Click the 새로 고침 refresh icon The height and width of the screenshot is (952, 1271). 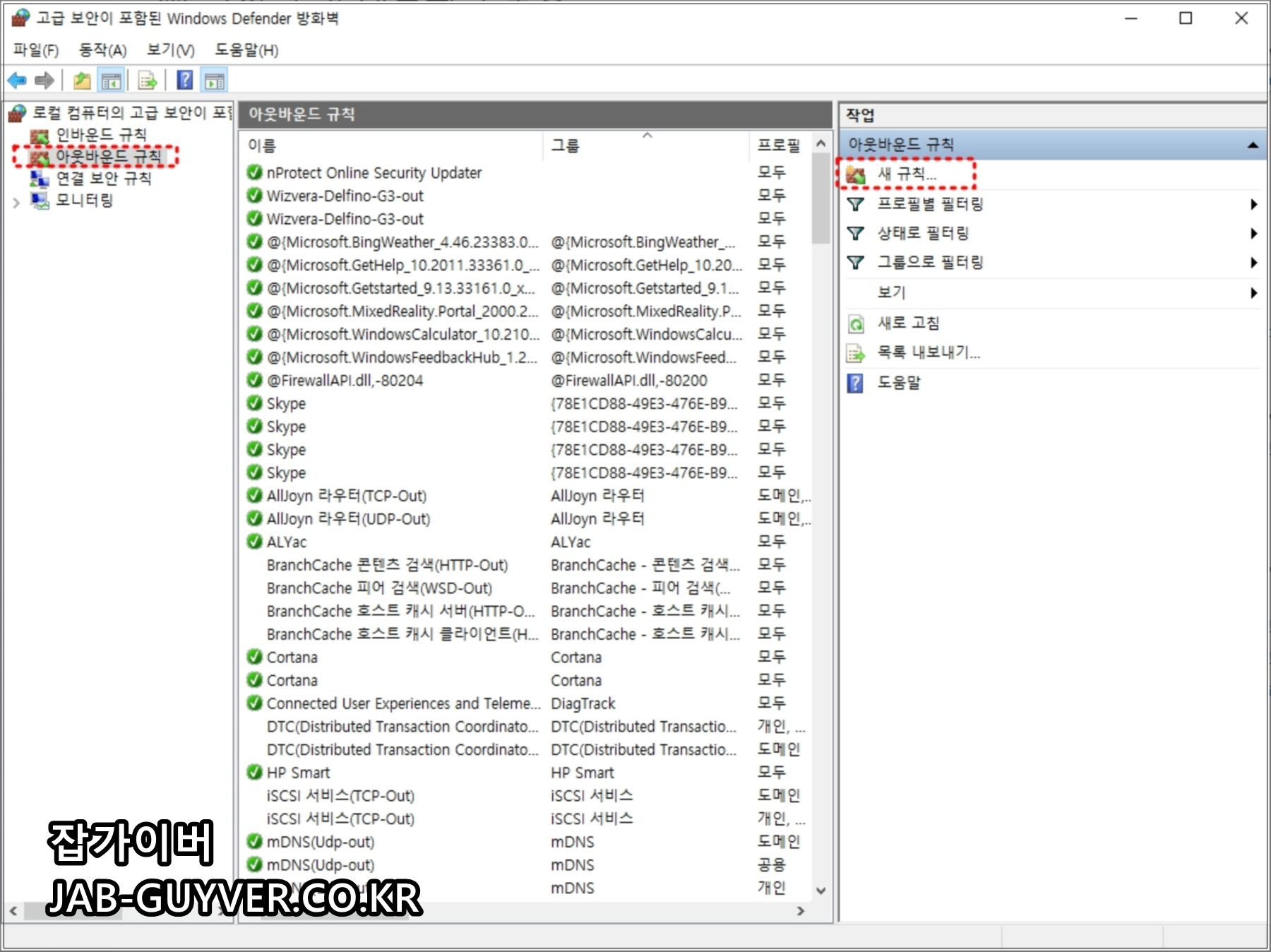(856, 323)
